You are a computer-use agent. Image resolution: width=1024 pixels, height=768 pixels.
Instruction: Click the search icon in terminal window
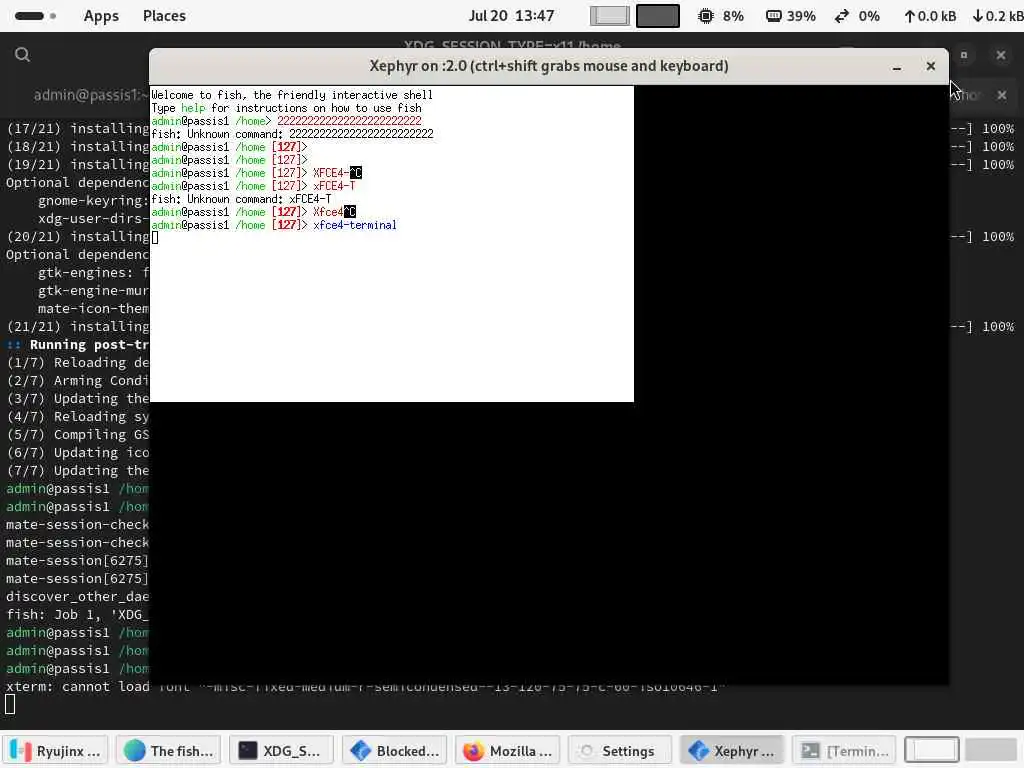click(x=22, y=55)
